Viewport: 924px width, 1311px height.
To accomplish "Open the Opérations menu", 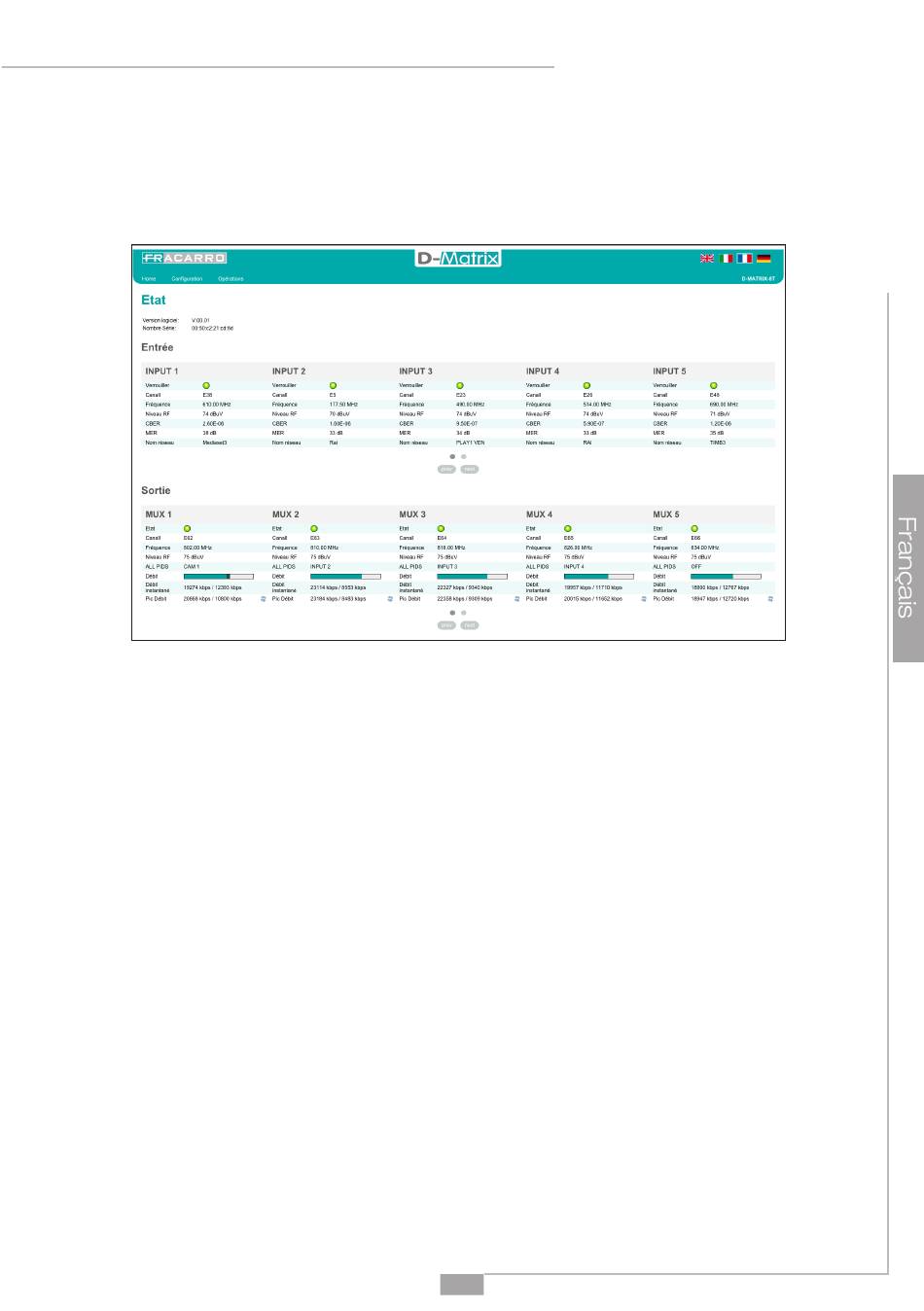I will pos(231,279).
